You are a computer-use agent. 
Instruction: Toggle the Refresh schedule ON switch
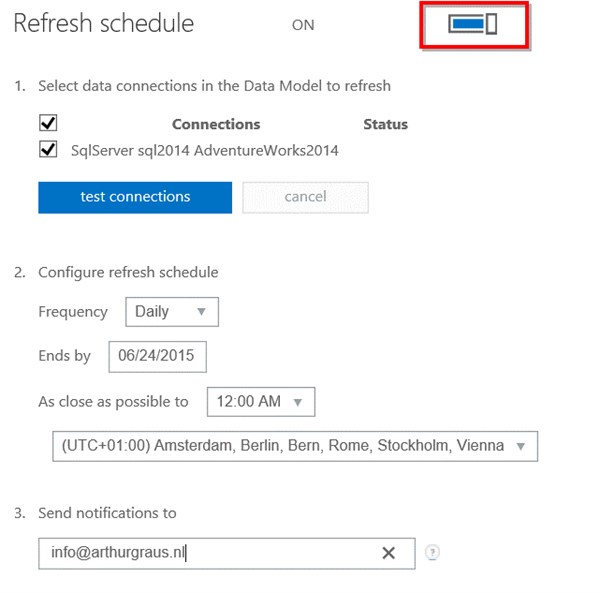coord(473,24)
